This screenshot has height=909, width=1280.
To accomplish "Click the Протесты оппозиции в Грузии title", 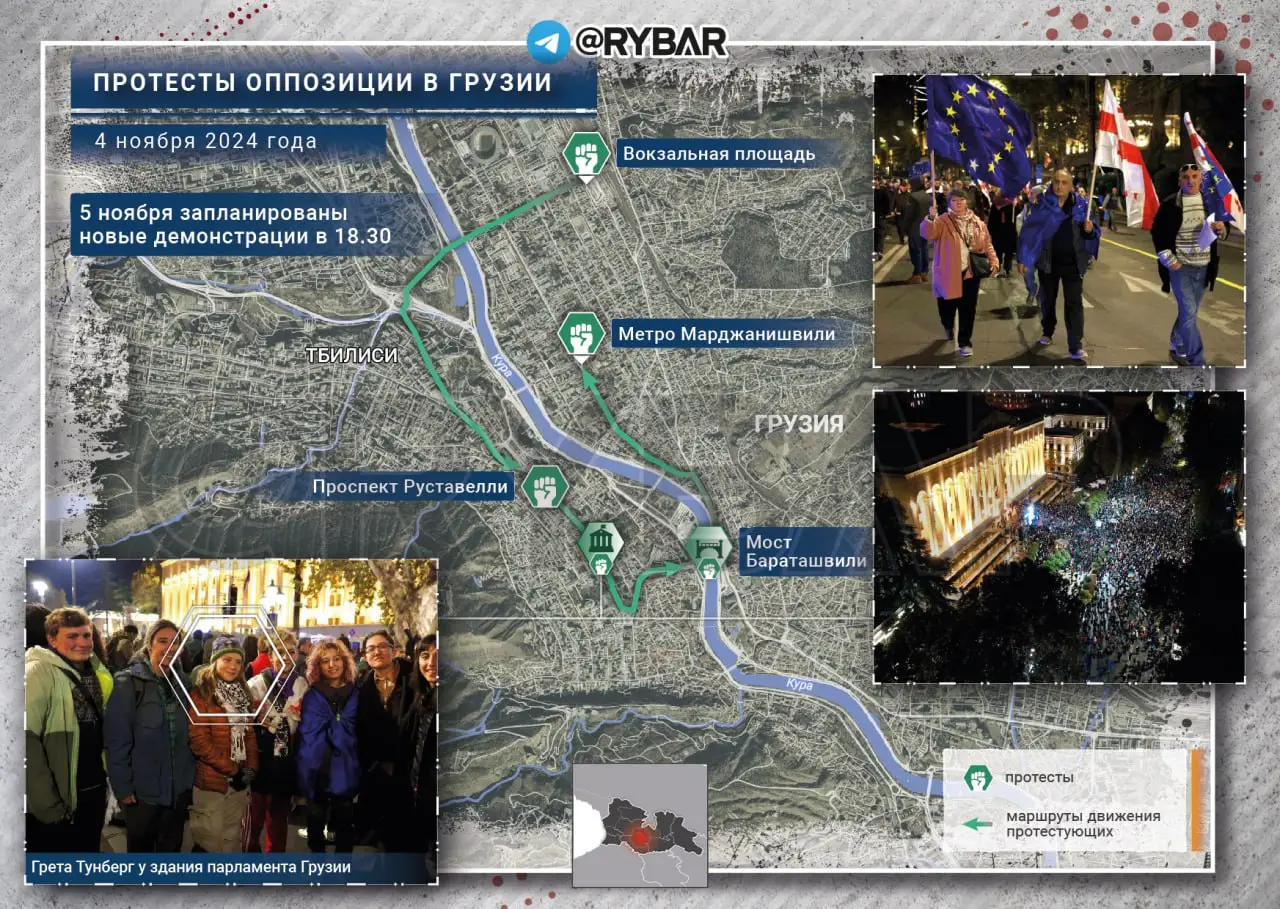I will click(x=323, y=82).
